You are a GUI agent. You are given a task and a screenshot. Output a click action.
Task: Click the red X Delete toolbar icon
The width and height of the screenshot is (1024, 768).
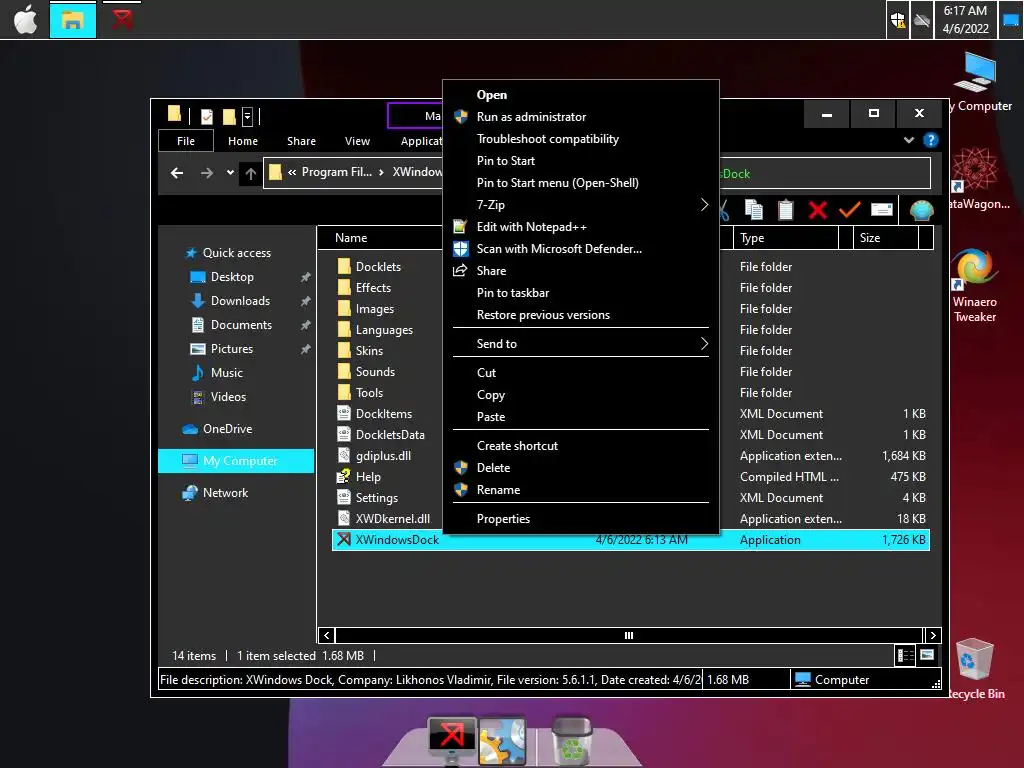click(818, 210)
